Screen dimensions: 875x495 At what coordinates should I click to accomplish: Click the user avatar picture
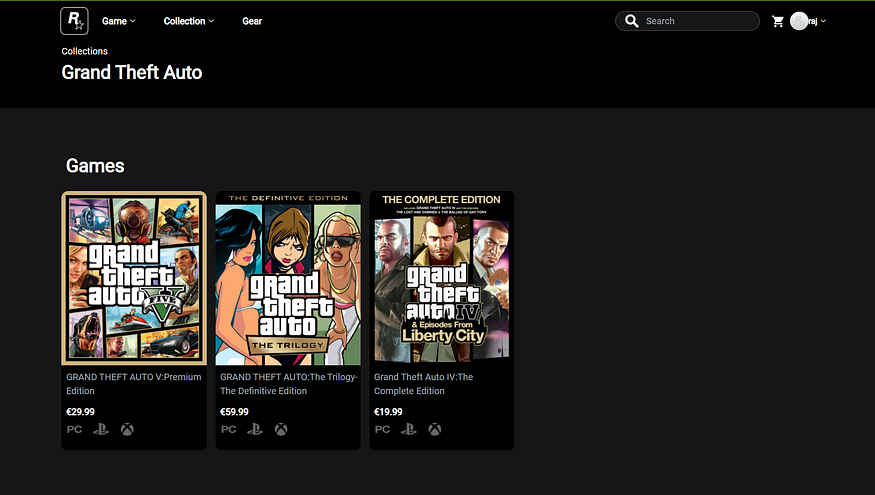(x=799, y=21)
